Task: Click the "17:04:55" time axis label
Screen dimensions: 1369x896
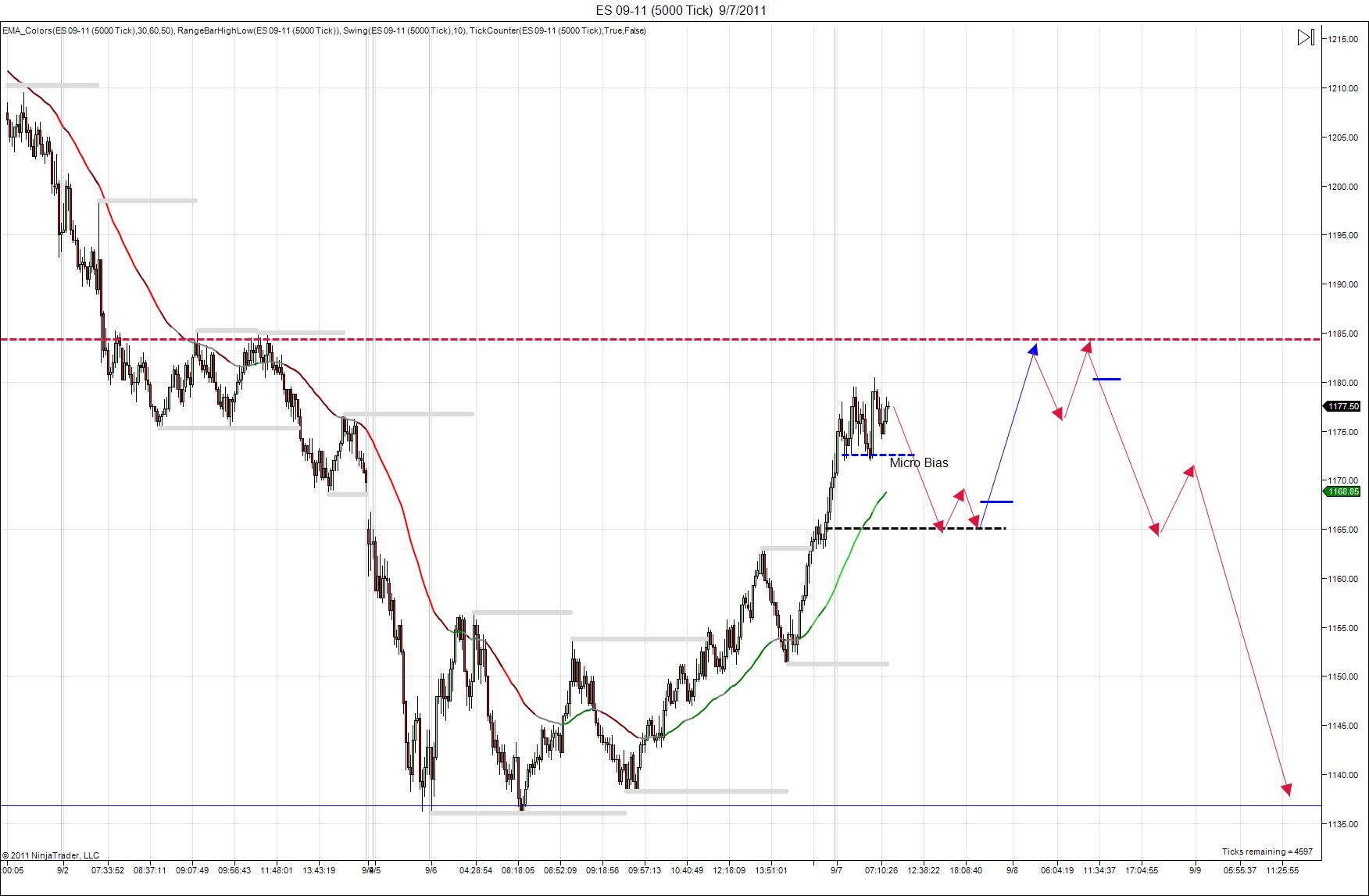Action: (x=1142, y=870)
